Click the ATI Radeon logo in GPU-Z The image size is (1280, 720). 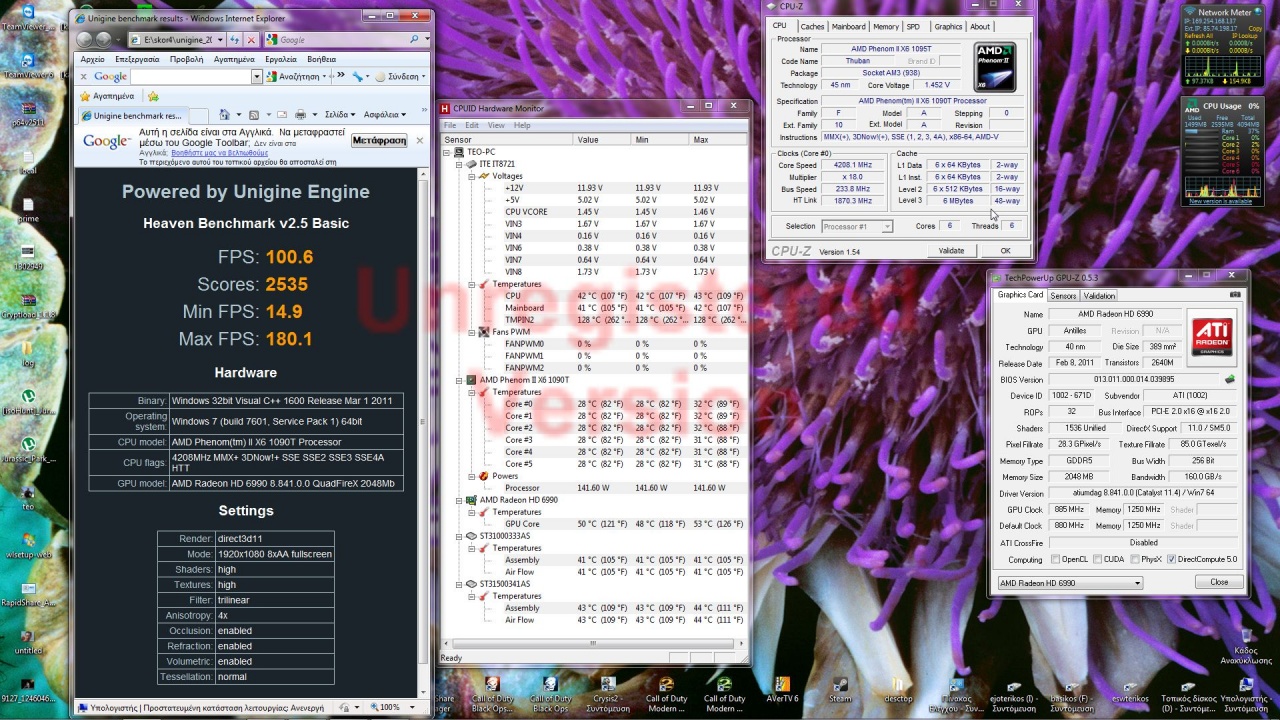tap(1211, 335)
